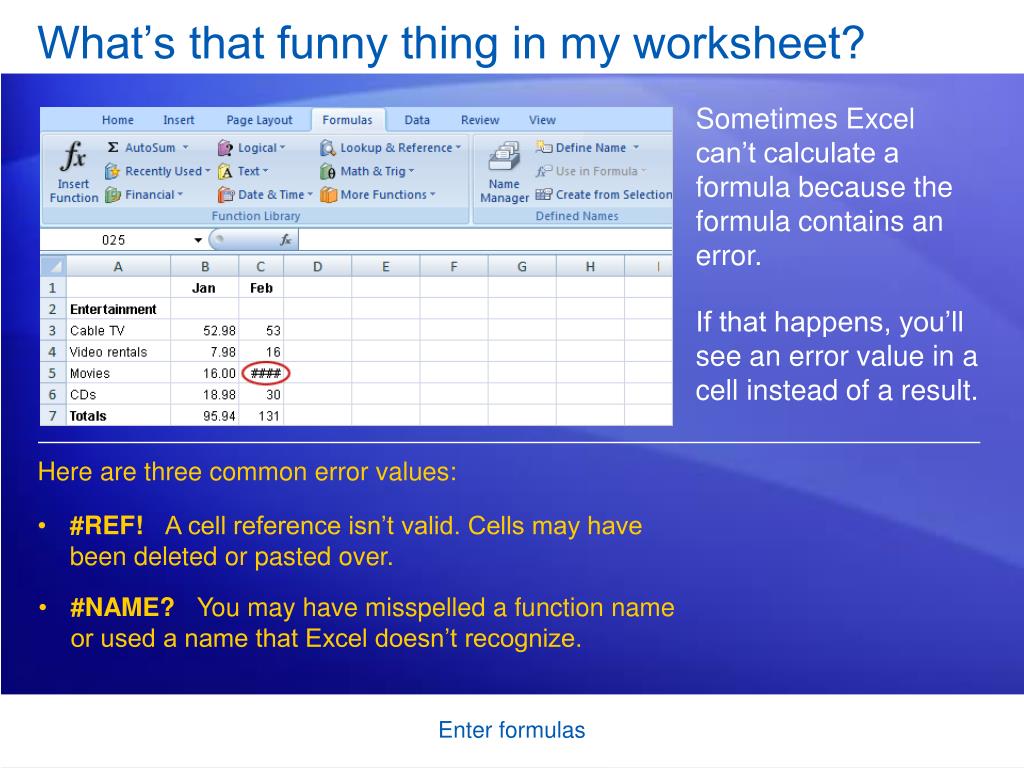Switch to the Data tab
The height and width of the screenshot is (768, 1024).
click(417, 120)
